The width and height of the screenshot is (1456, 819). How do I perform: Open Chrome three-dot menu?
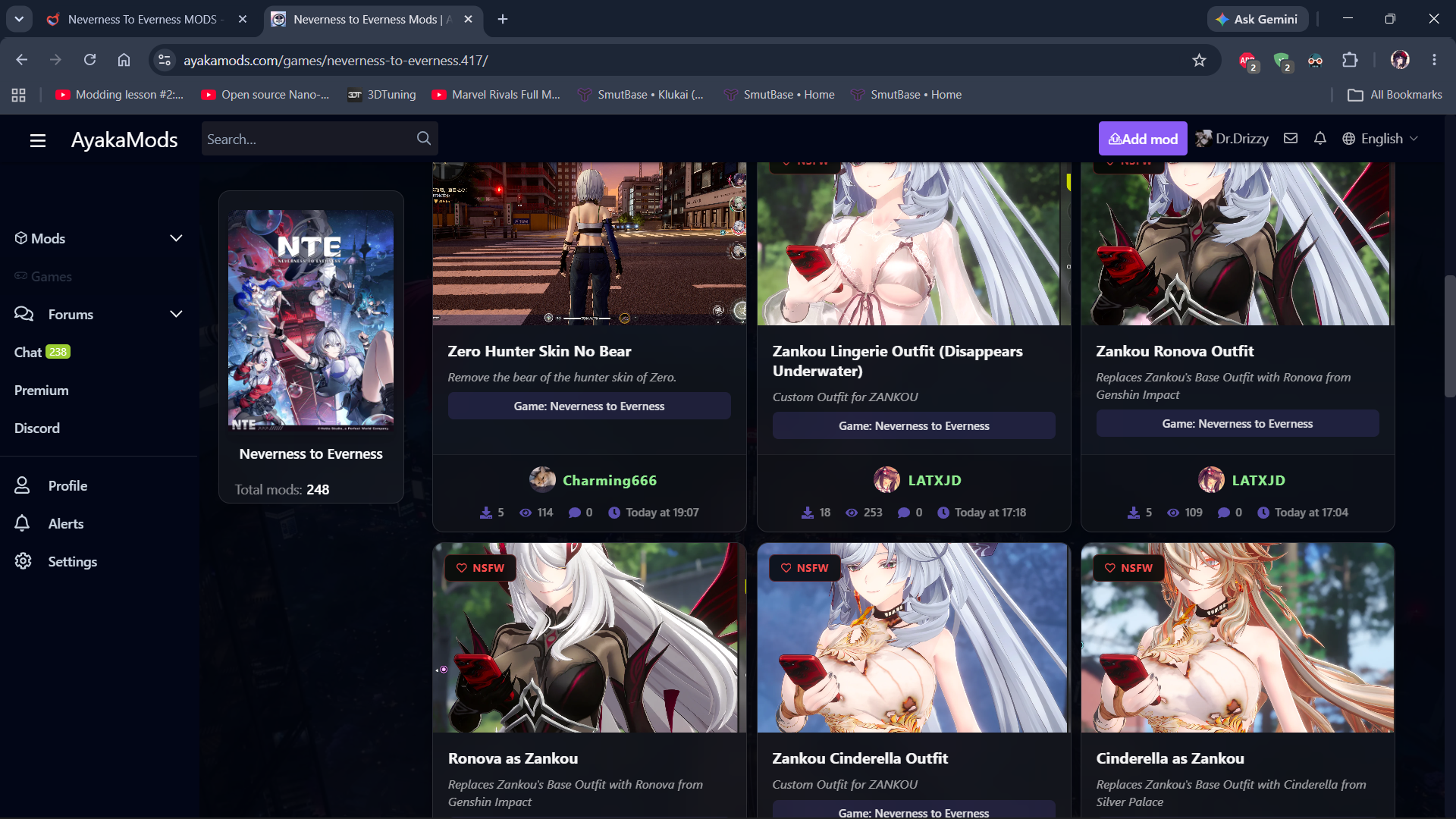tap(1434, 60)
